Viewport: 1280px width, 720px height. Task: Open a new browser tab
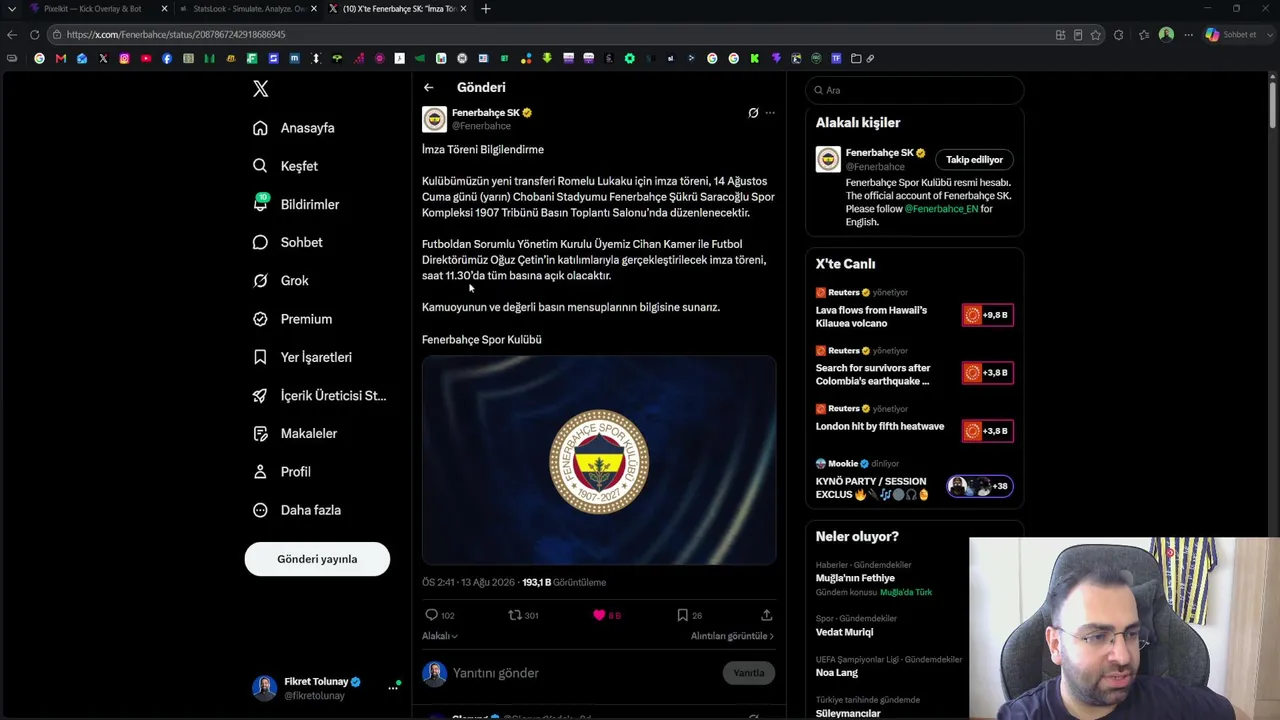pos(486,9)
